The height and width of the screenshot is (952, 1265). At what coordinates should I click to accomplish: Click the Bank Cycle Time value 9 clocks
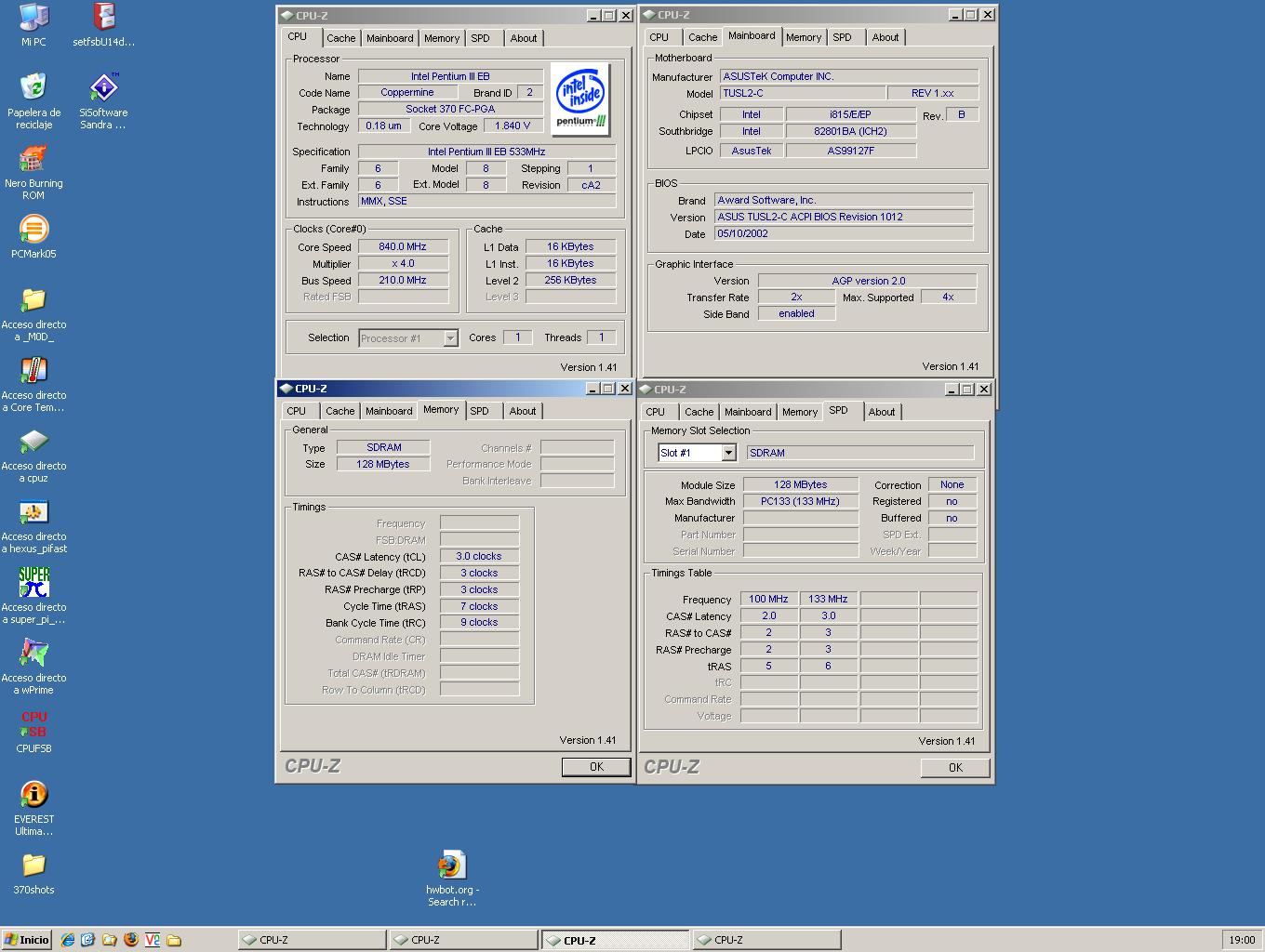[x=479, y=623]
